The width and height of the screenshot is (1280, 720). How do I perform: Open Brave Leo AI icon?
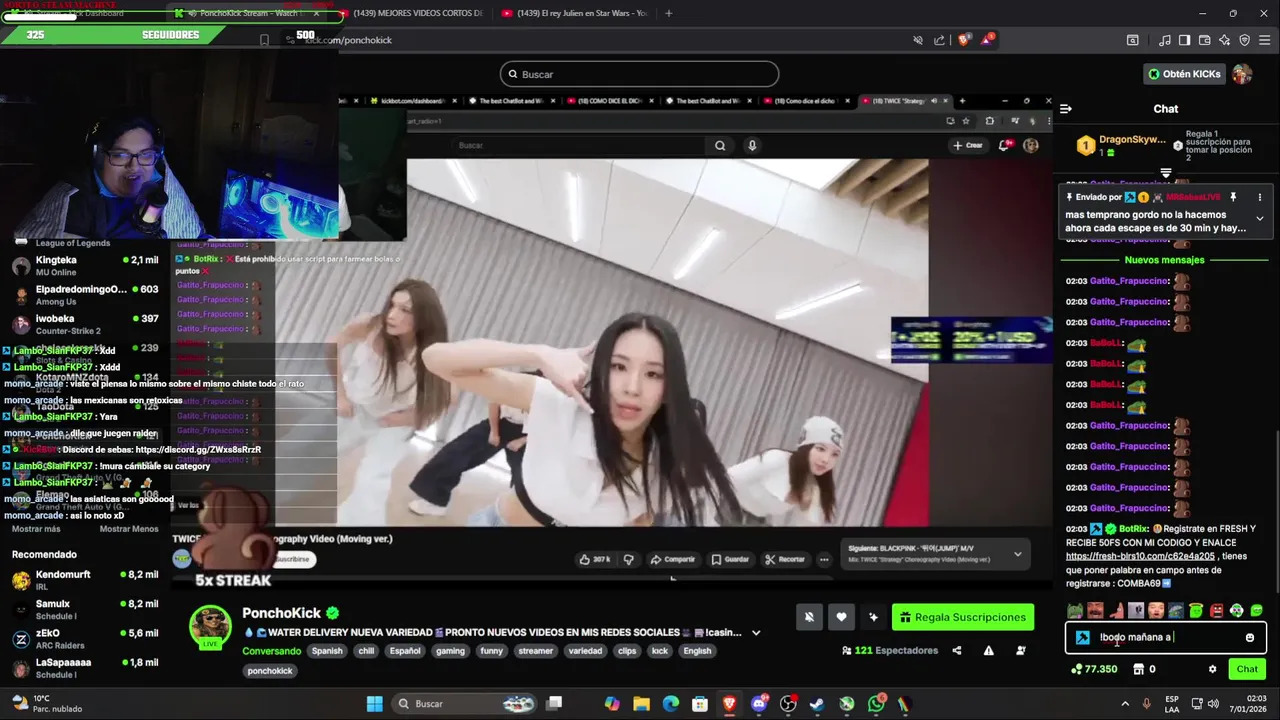(x=1224, y=40)
